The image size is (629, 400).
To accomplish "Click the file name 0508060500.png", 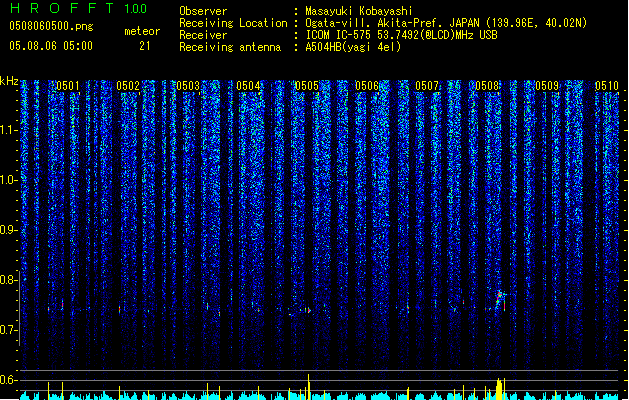I will pos(51,26).
